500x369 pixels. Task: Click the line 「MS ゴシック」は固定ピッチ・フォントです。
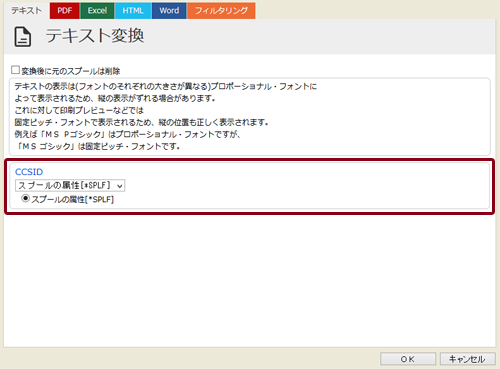[98, 146]
